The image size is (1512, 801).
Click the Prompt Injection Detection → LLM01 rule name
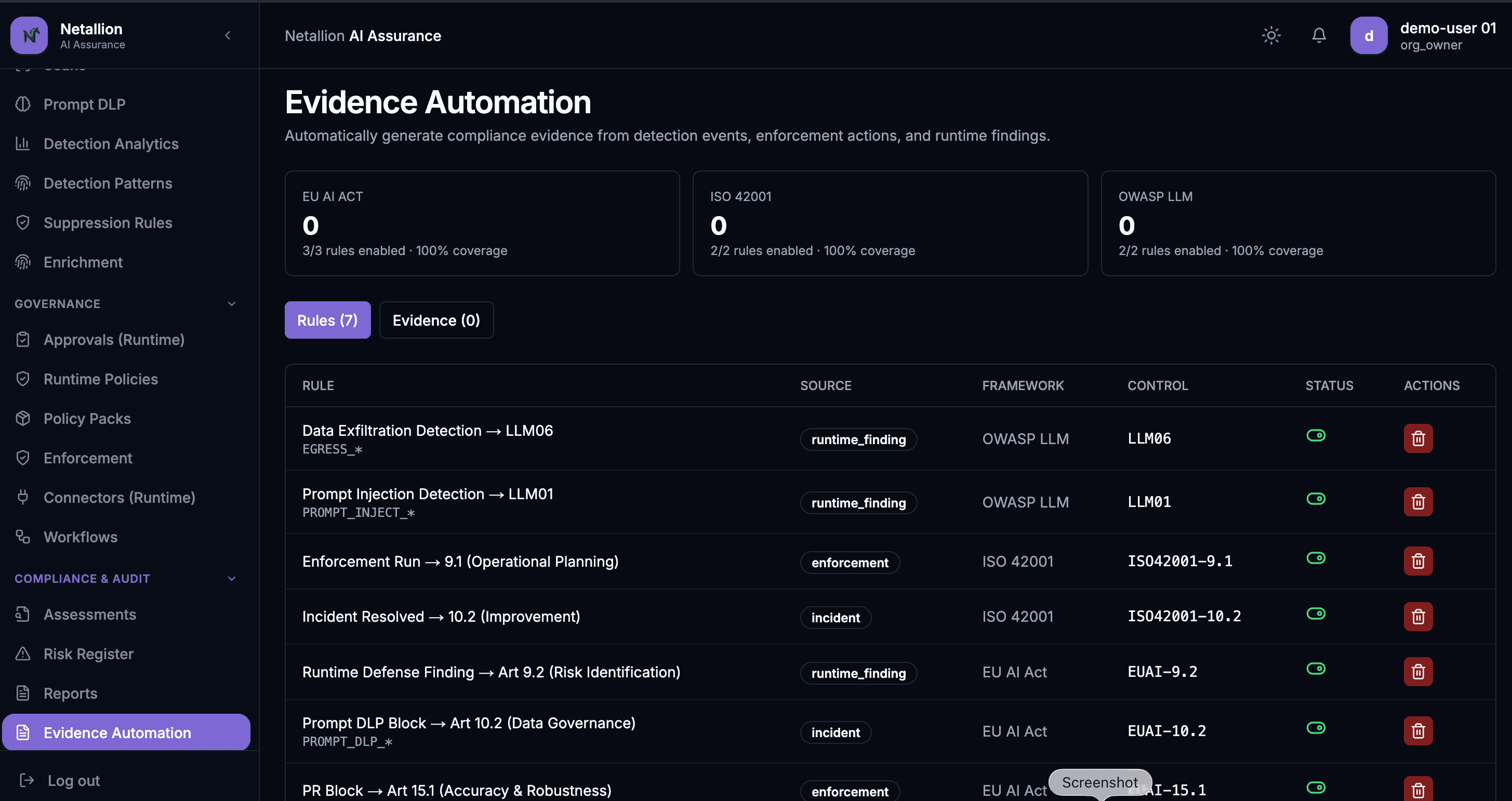click(x=427, y=493)
